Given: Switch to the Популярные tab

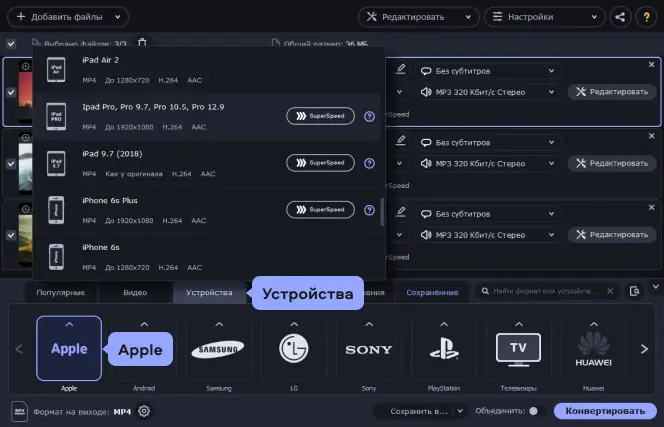Looking at the screenshot, I should [61, 292].
